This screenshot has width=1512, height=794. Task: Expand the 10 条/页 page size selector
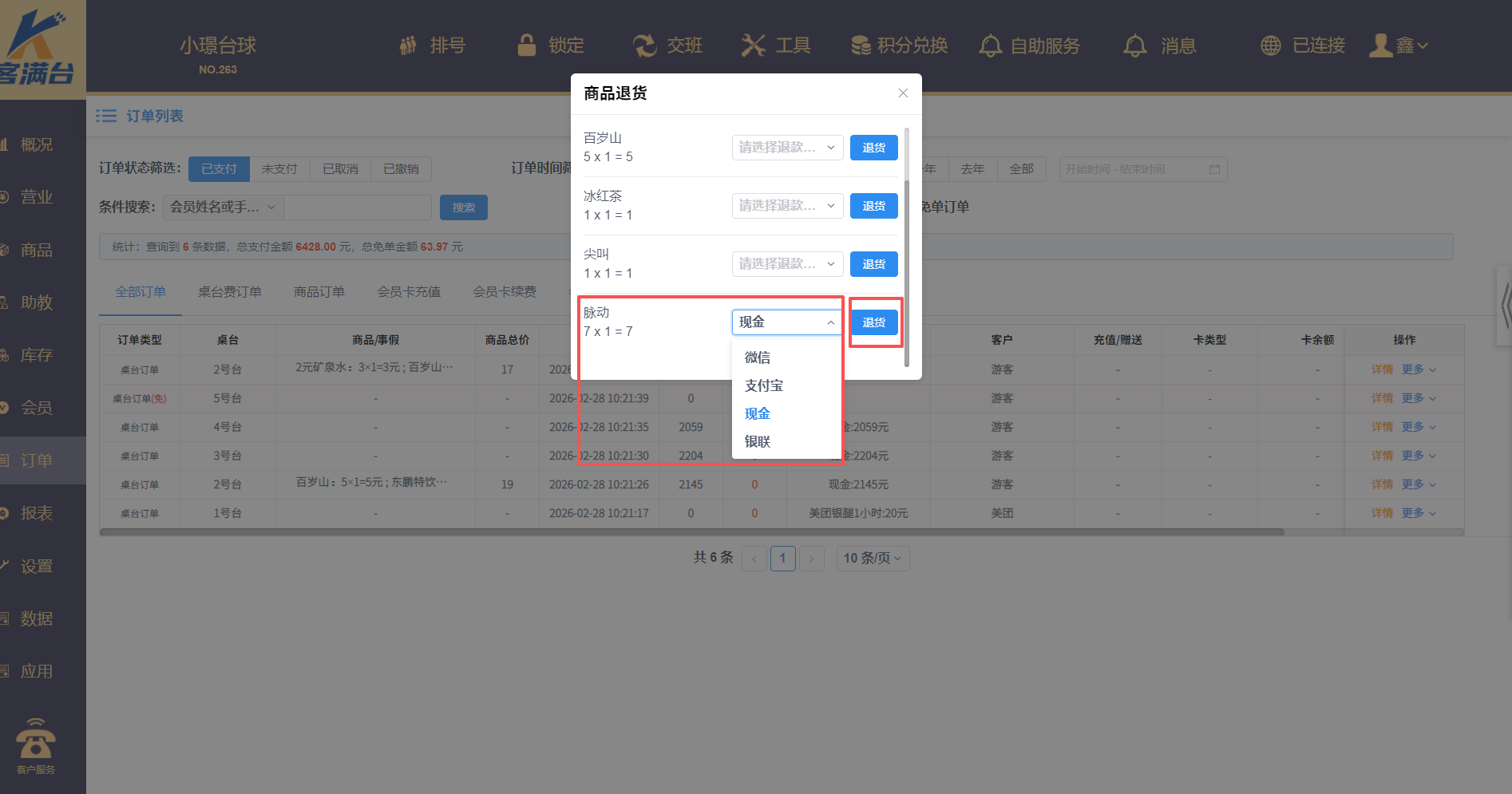[872, 559]
